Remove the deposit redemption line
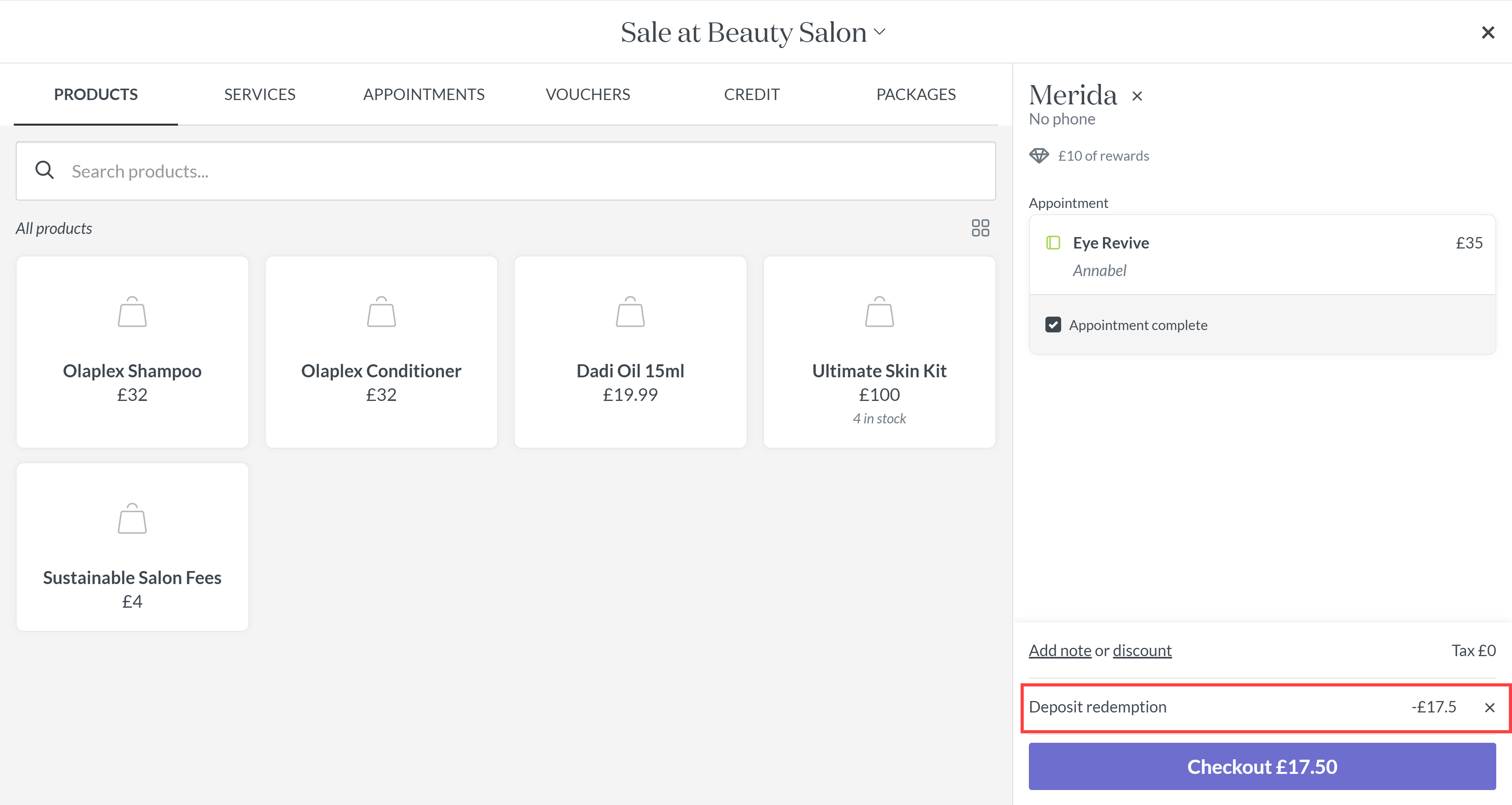The image size is (1512, 805). tap(1489, 708)
